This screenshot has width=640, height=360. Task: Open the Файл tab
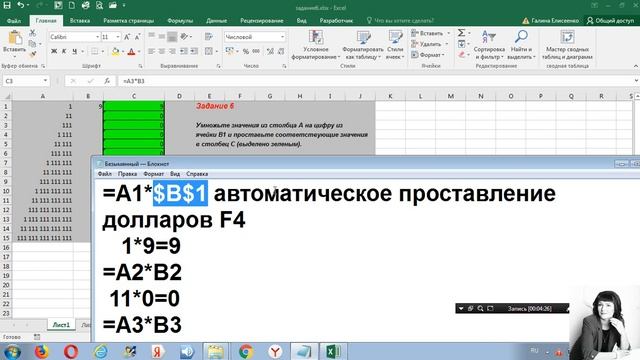point(14,20)
